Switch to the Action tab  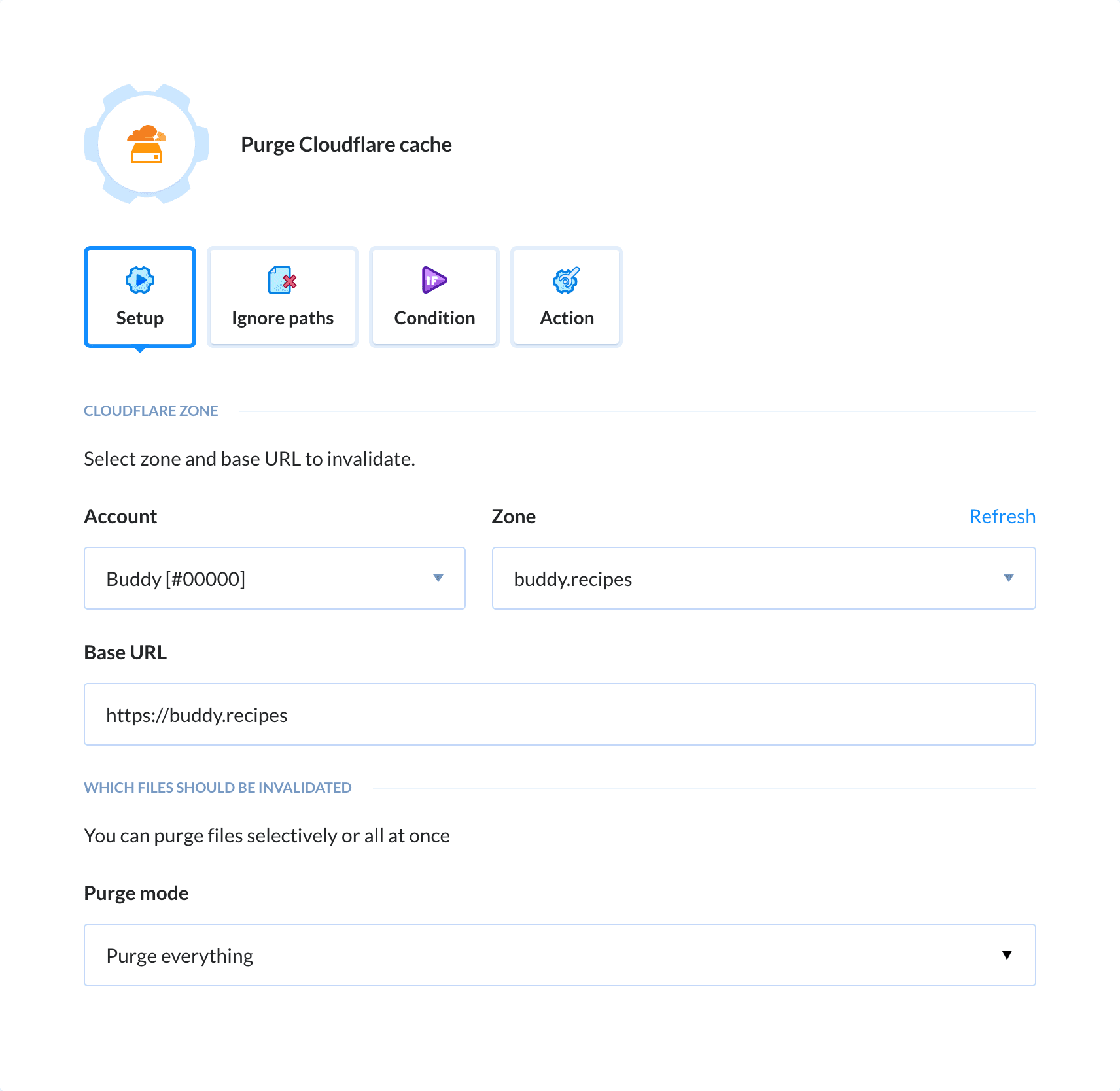point(565,296)
